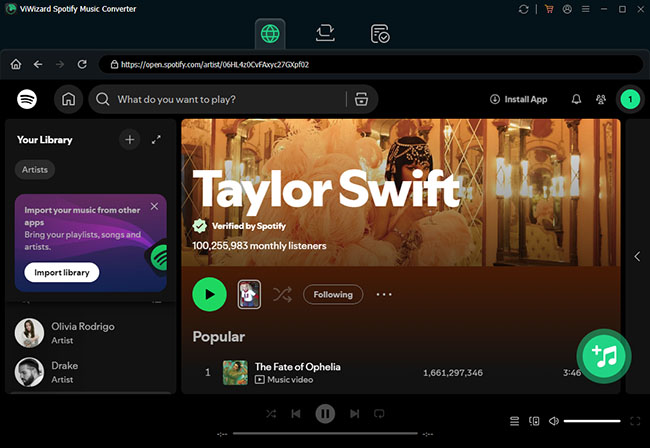Play Taylor Swift with the green play button
650x448 pixels.
click(x=209, y=294)
